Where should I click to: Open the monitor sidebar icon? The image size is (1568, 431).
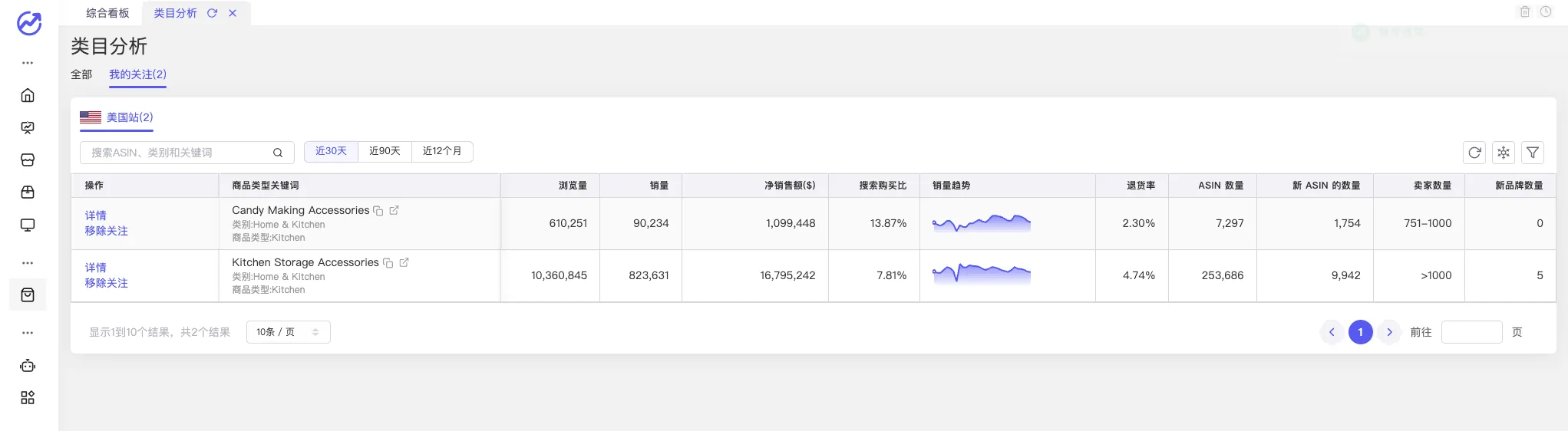pyautogui.click(x=28, y=225)
